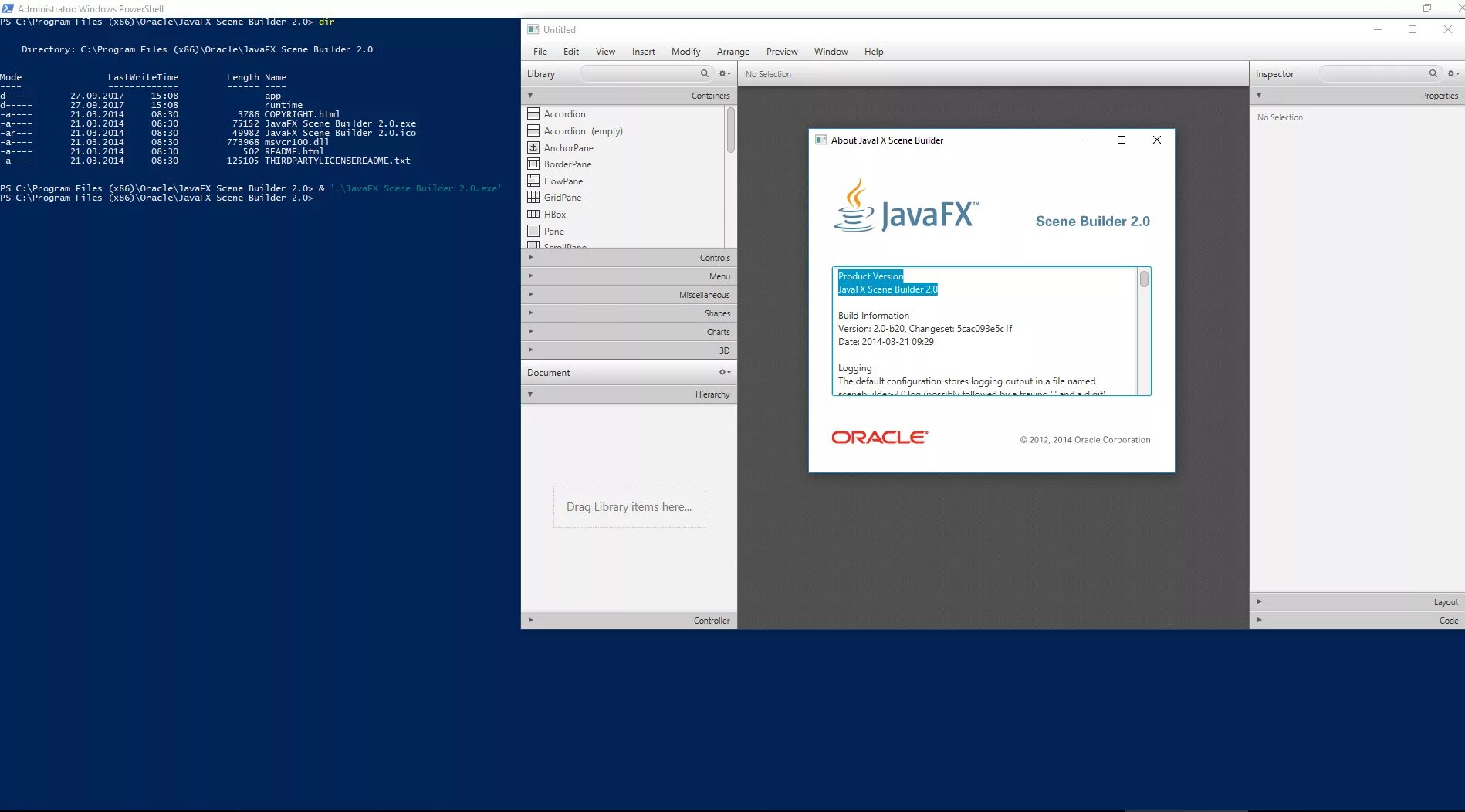Expand the 3D library section
This screenshot has width=1465, height=812.
[530, 350]
